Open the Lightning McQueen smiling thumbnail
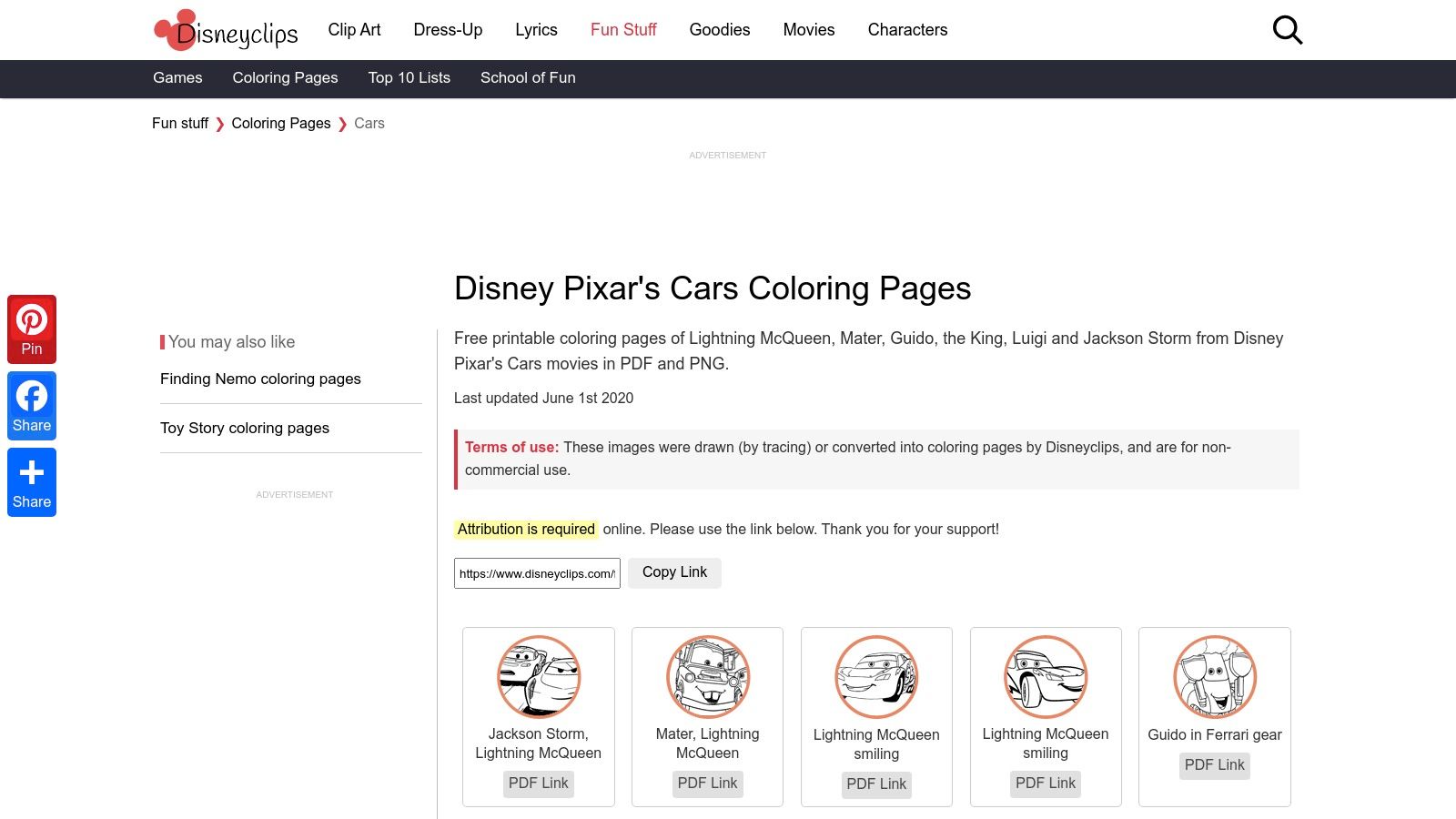Viewport: 1456px width, 819px height. 876,676
